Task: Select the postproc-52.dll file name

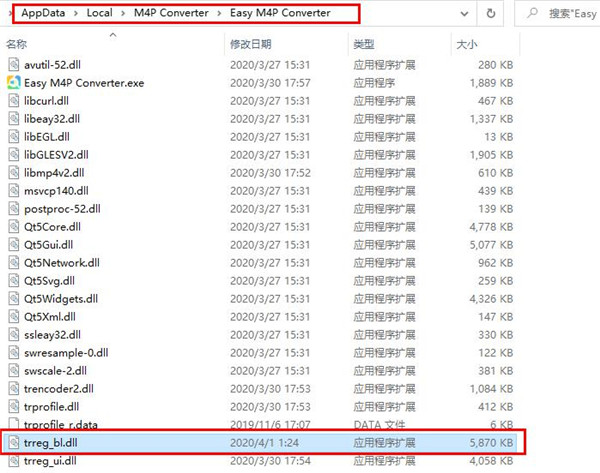Action: (62, 209)
